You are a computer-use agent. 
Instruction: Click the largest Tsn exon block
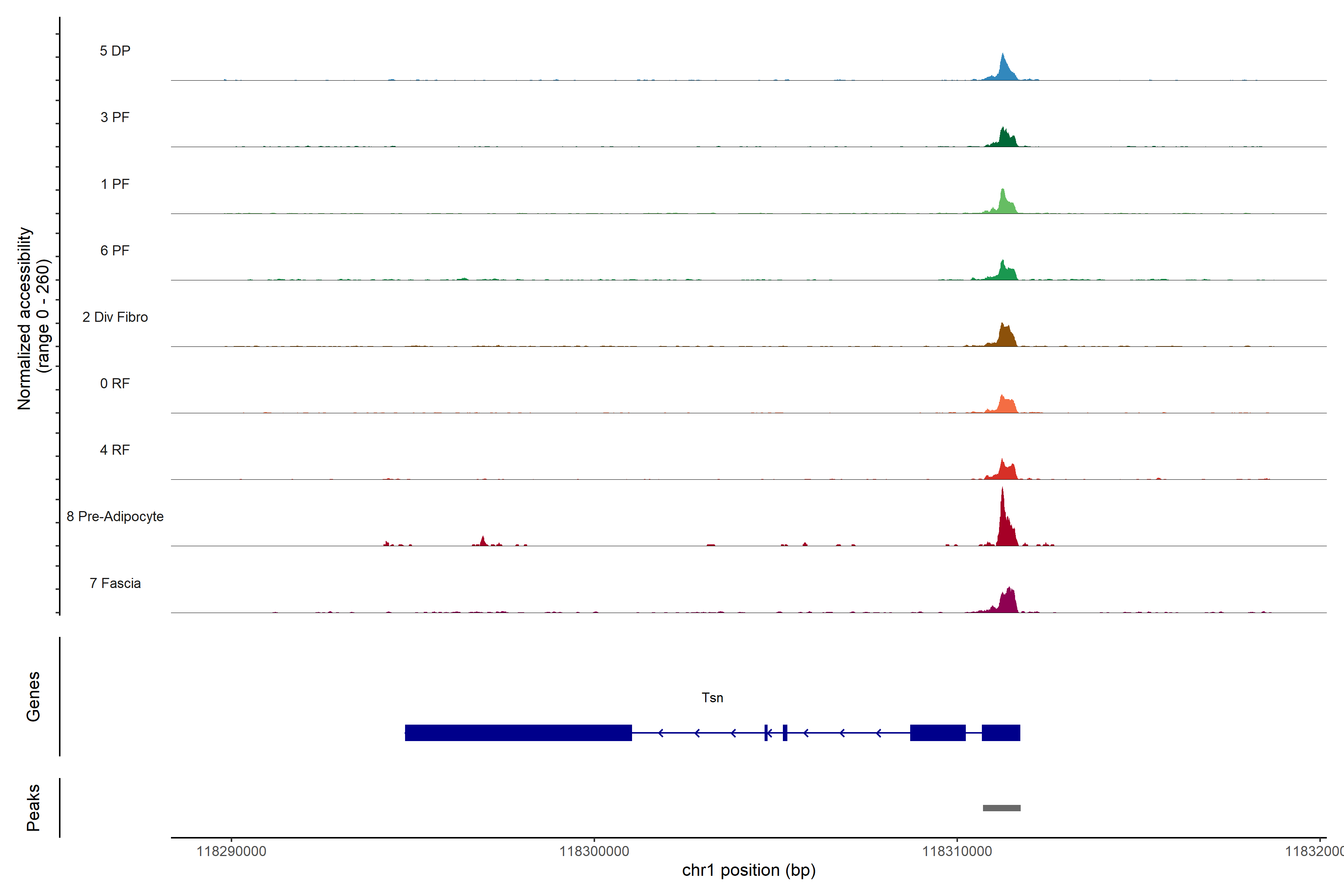click(x=518, y=732)
